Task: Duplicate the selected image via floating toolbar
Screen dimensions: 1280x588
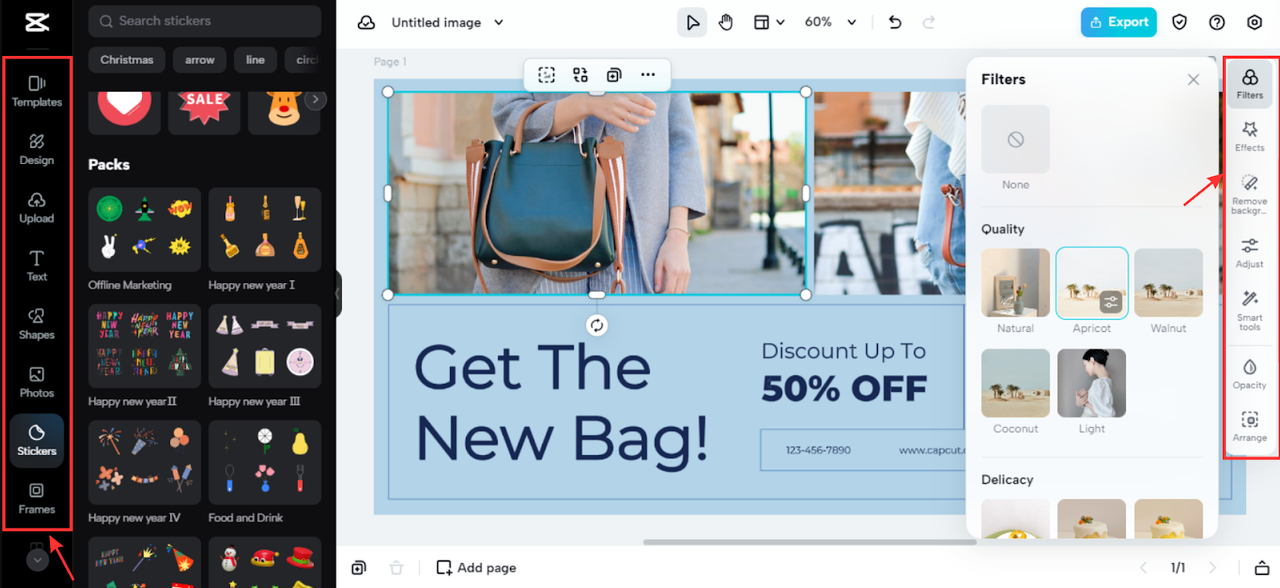Action: click(614, 74)
